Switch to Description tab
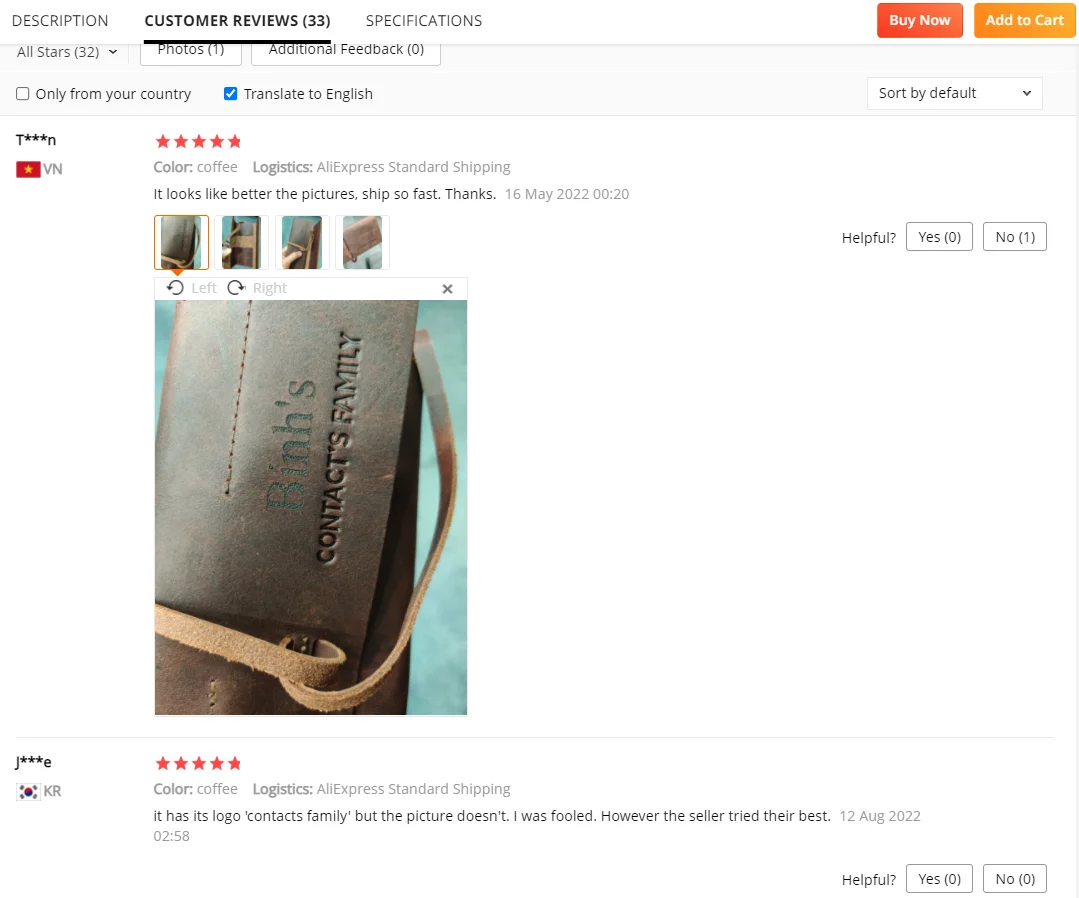This screenshot has width=1079, height=898. pyautogui.click(x=60, y=21)
